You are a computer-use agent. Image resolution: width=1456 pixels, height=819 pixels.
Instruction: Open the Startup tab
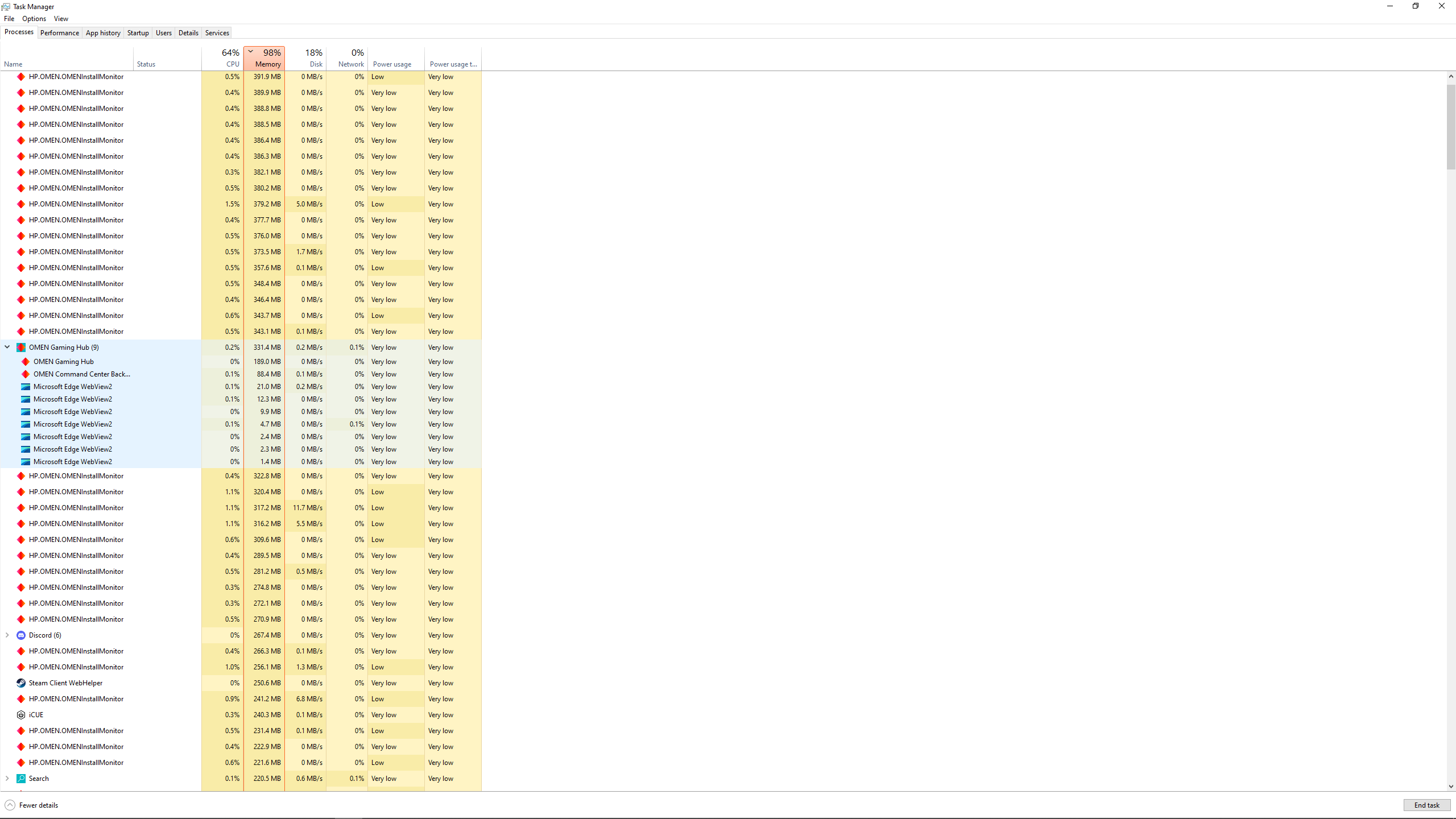click(x=138, y=33)
